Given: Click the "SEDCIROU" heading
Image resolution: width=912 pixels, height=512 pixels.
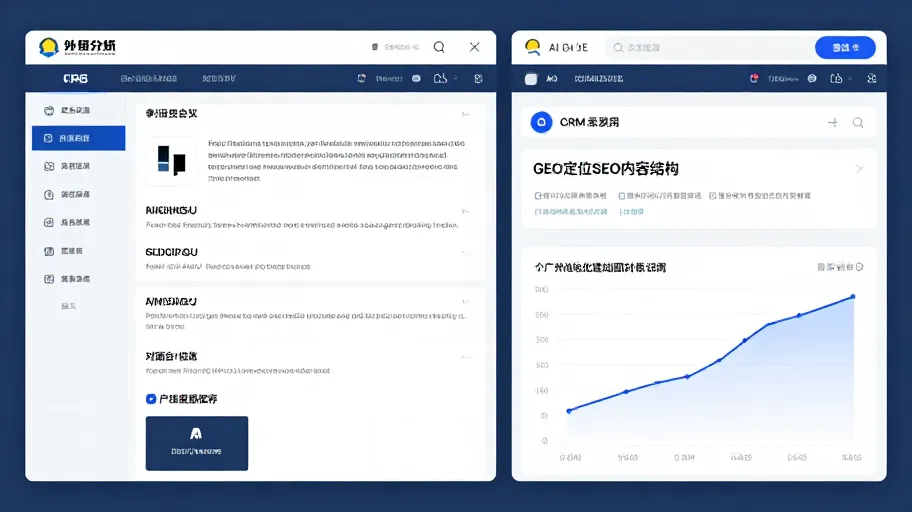Looking at the screenshot, I should (x=172, y=252).
